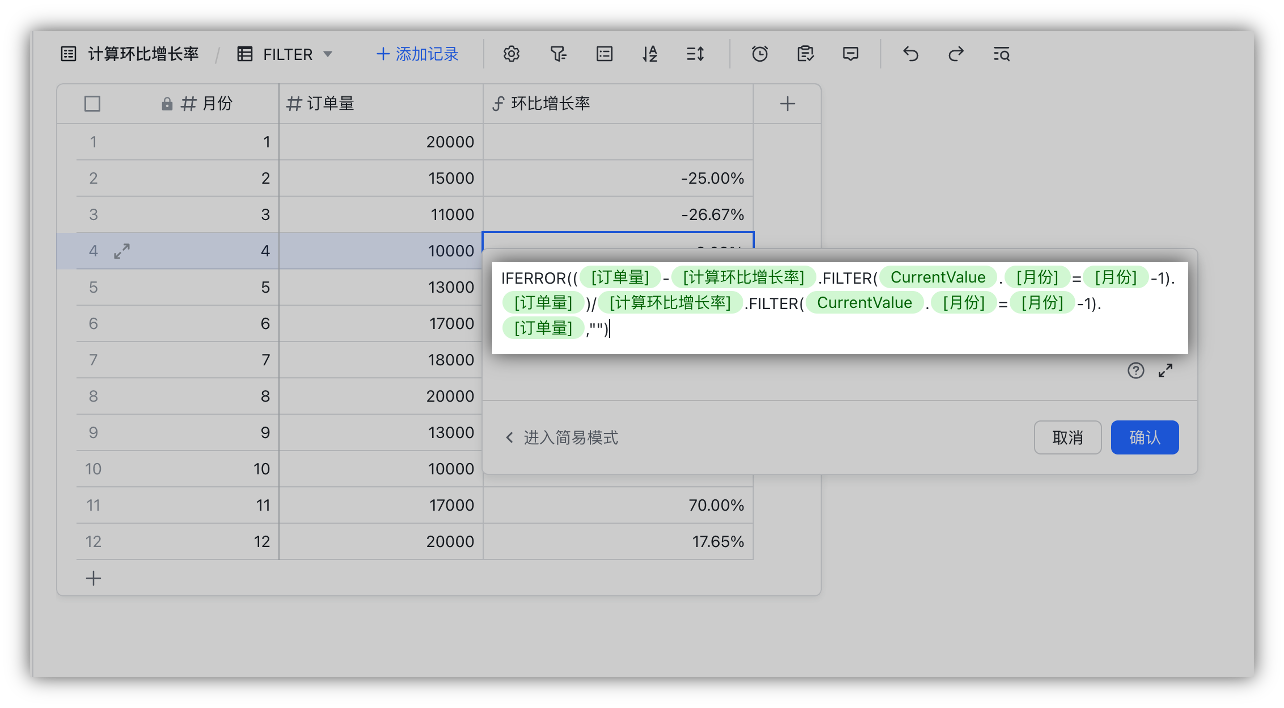
Task: Open the form view clipboard icon
Action: 805,53
